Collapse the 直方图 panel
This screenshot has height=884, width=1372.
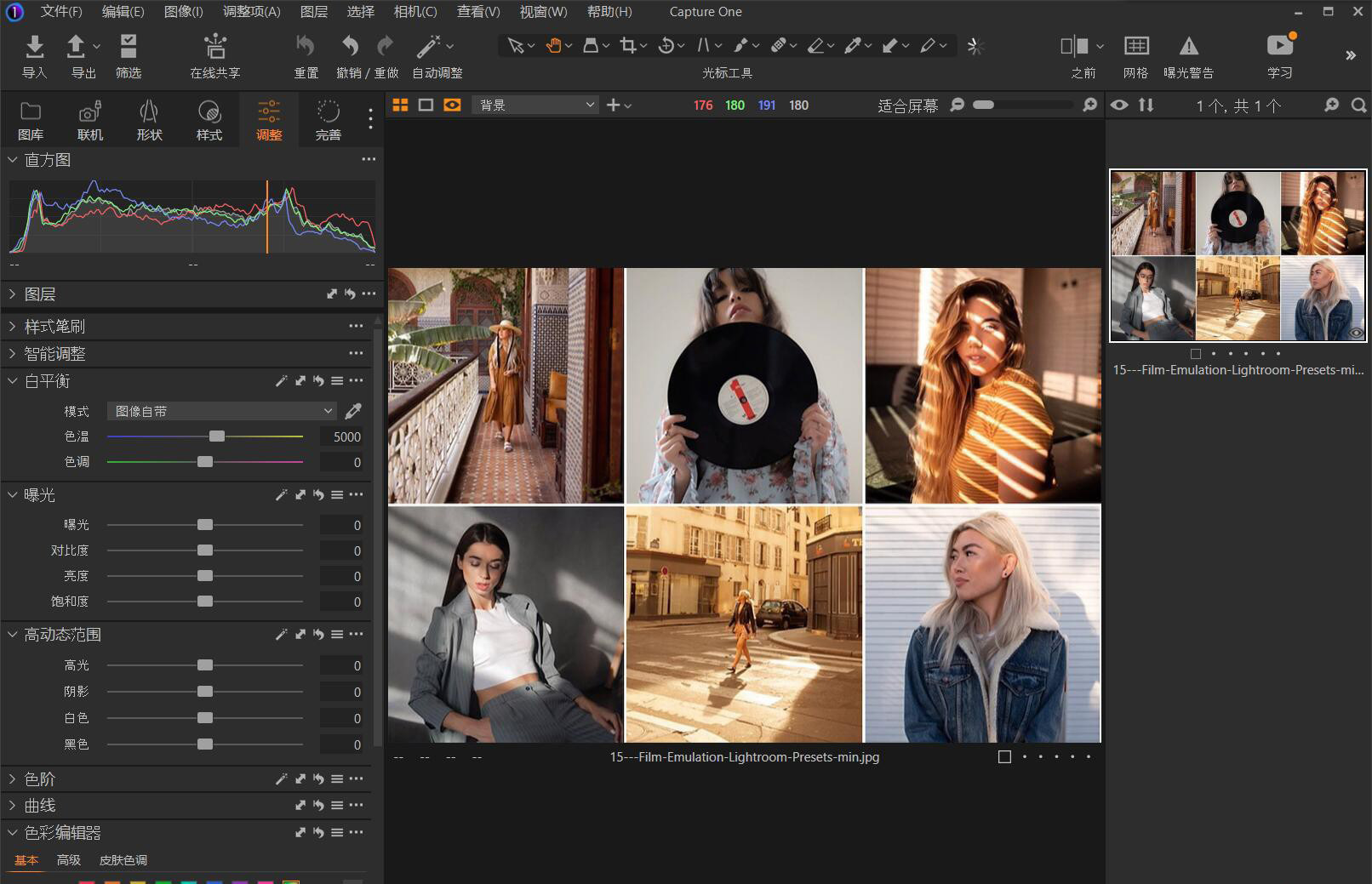pyautogui.click(x=12, y=159)
